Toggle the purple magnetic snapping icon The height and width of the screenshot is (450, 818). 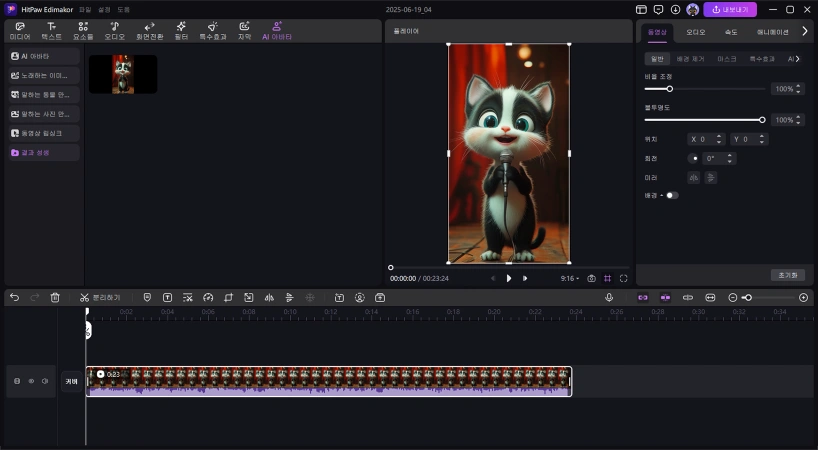[665, 297]
